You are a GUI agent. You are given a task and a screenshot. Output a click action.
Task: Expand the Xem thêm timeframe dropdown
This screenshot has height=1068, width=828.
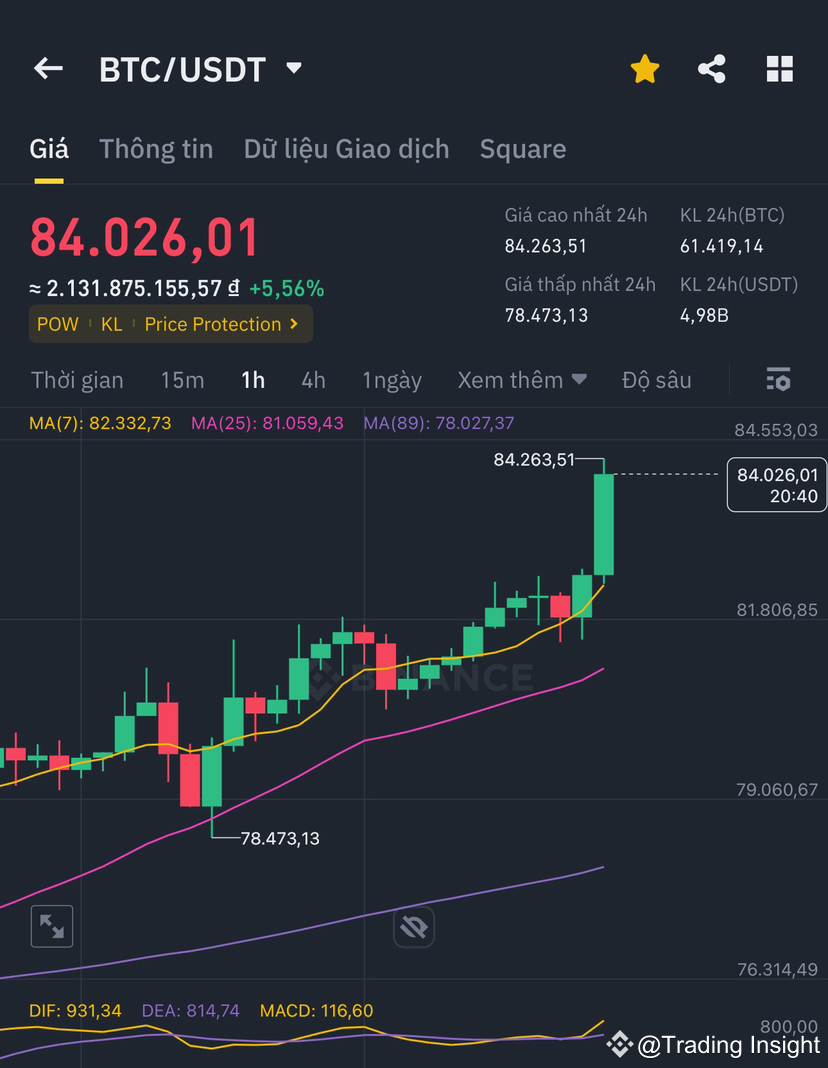point(522,379)
